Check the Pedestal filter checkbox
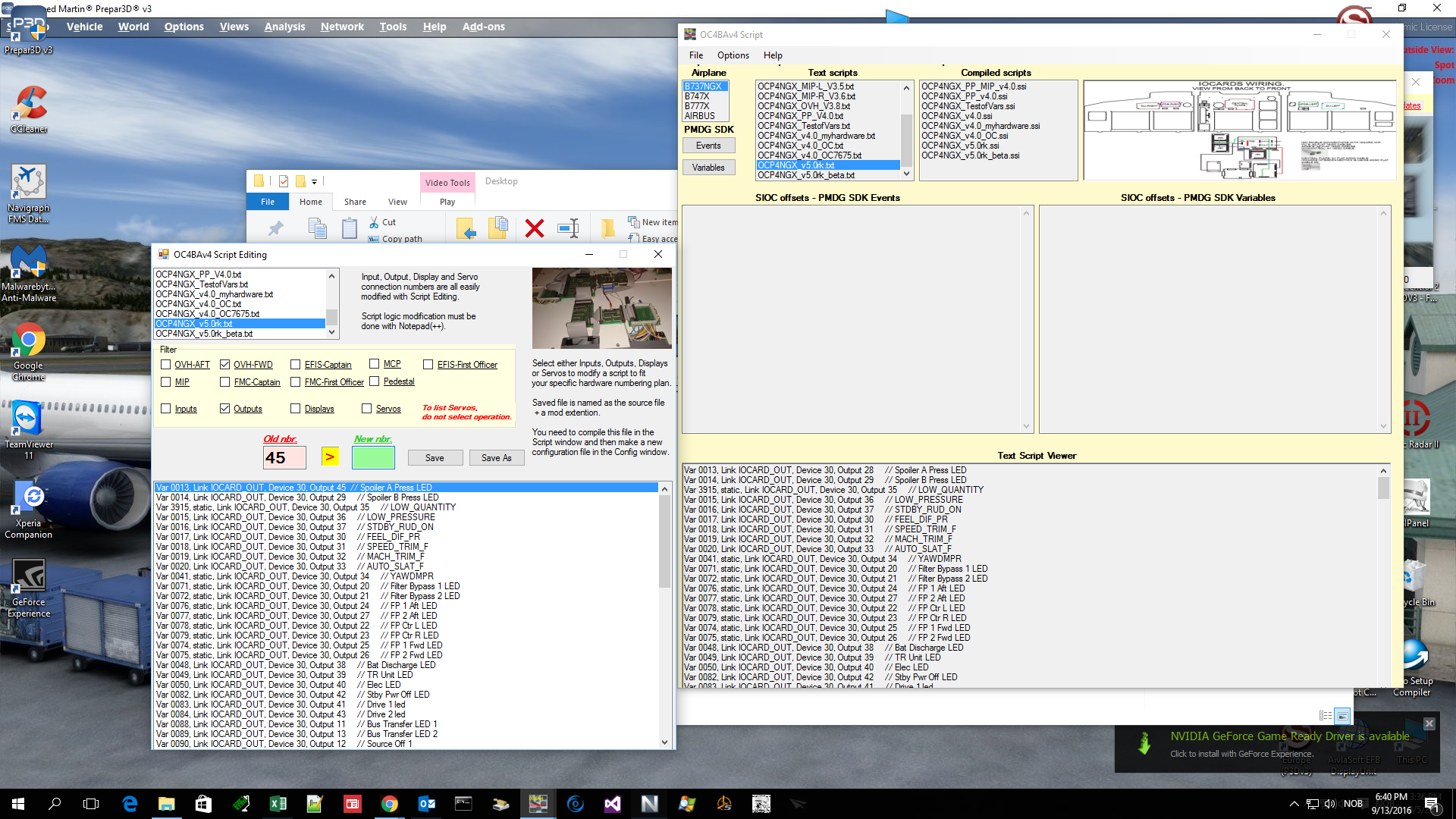 coord(375,381)
